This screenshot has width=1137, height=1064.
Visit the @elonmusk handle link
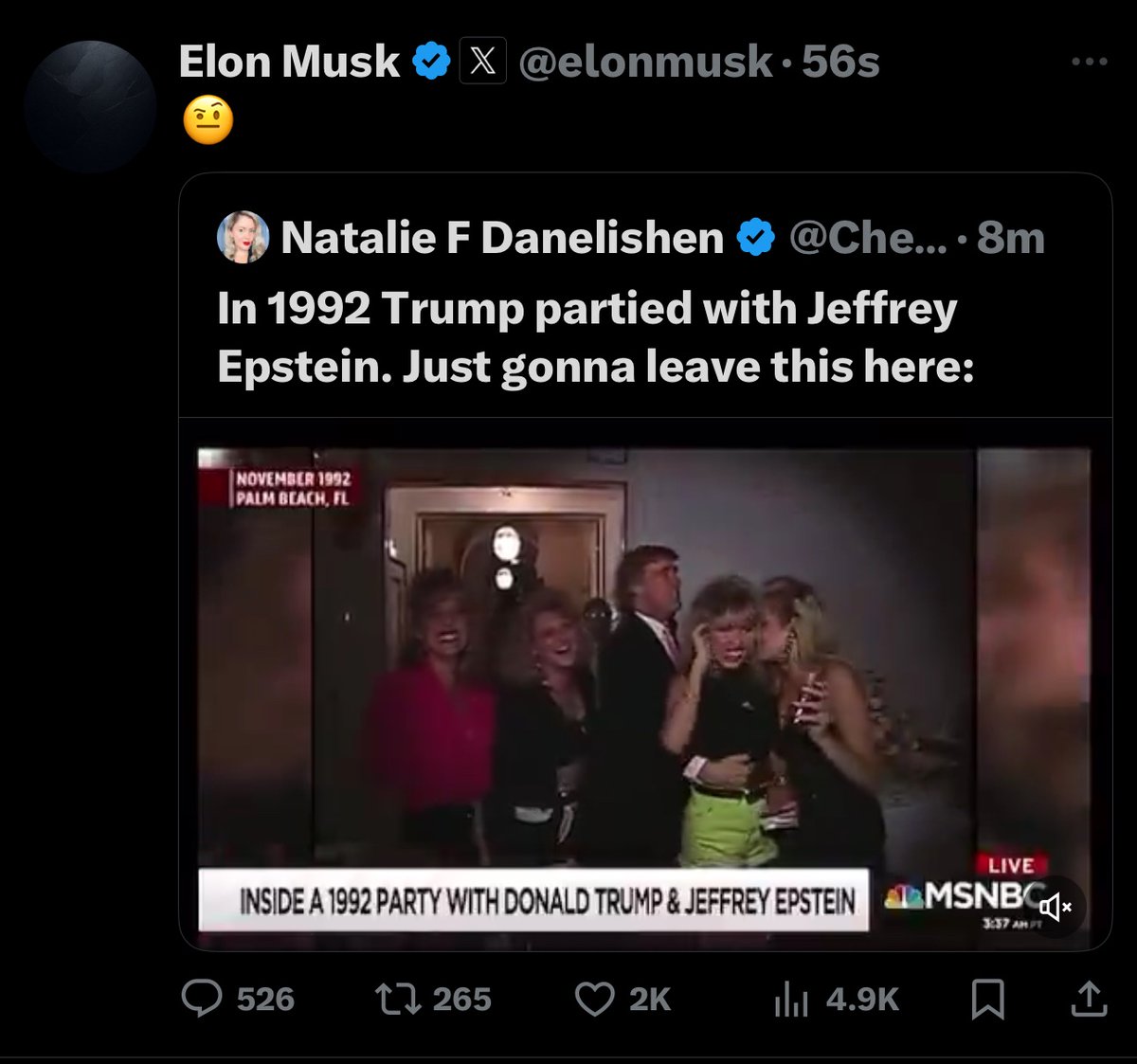coord(644,62)
